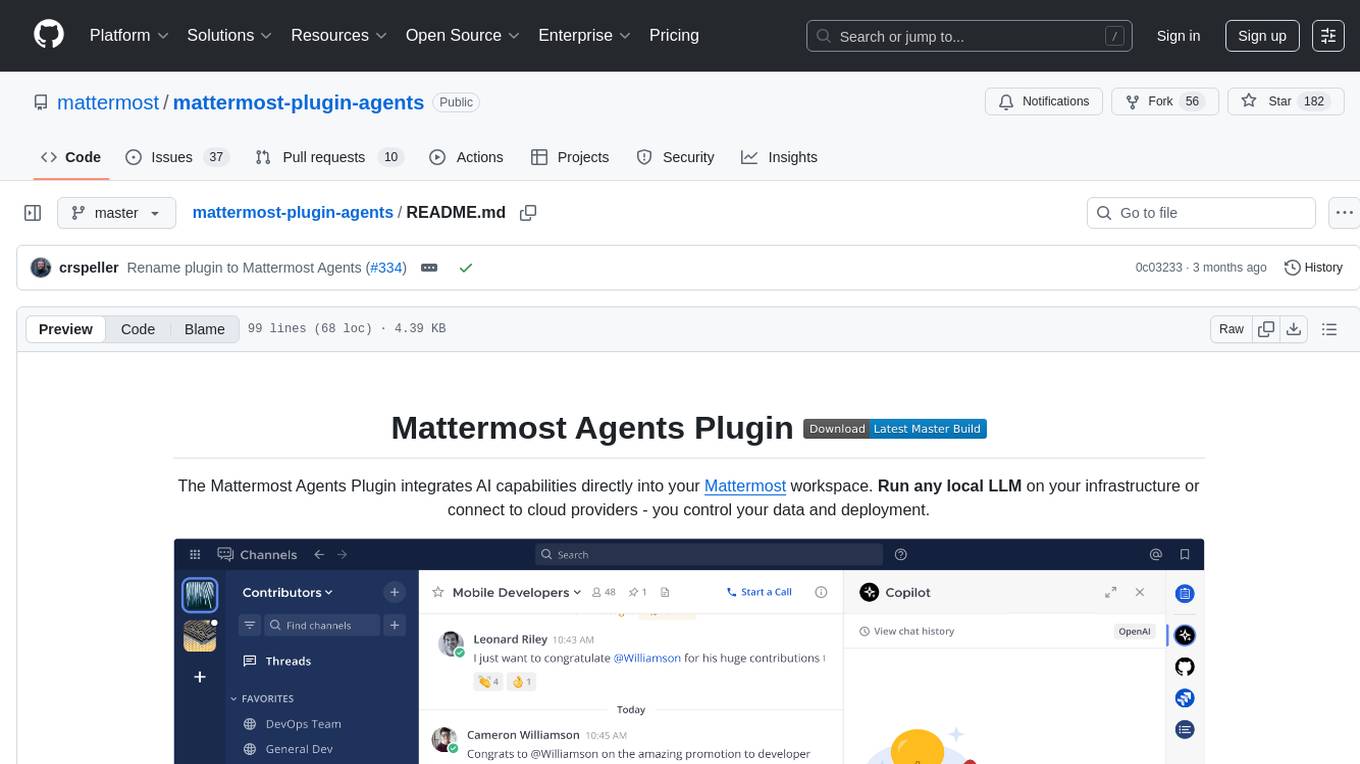Open the Pricing page
The image size is (1360, 764).
(x=674, y=35)
